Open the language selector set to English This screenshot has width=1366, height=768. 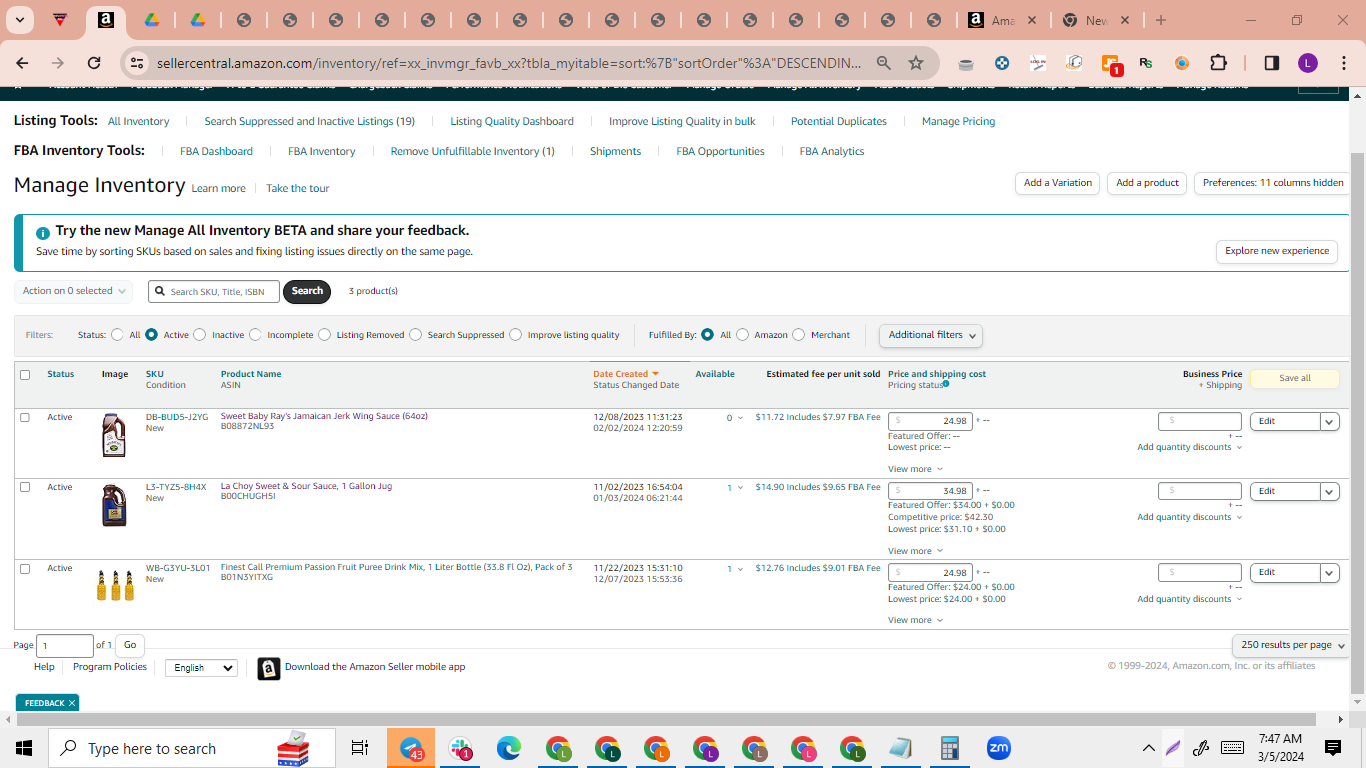click(x=201, y=668)
